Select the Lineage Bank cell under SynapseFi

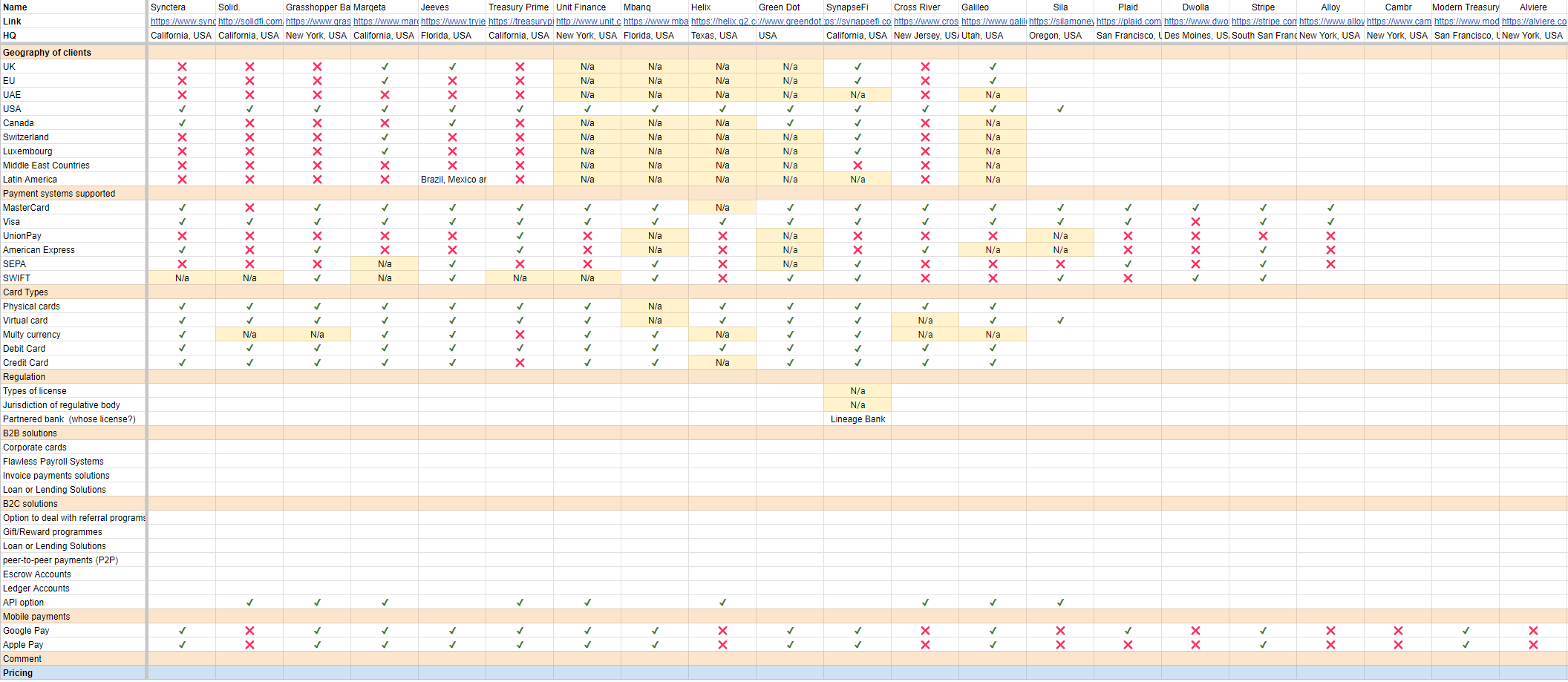(x=857, y=419)
